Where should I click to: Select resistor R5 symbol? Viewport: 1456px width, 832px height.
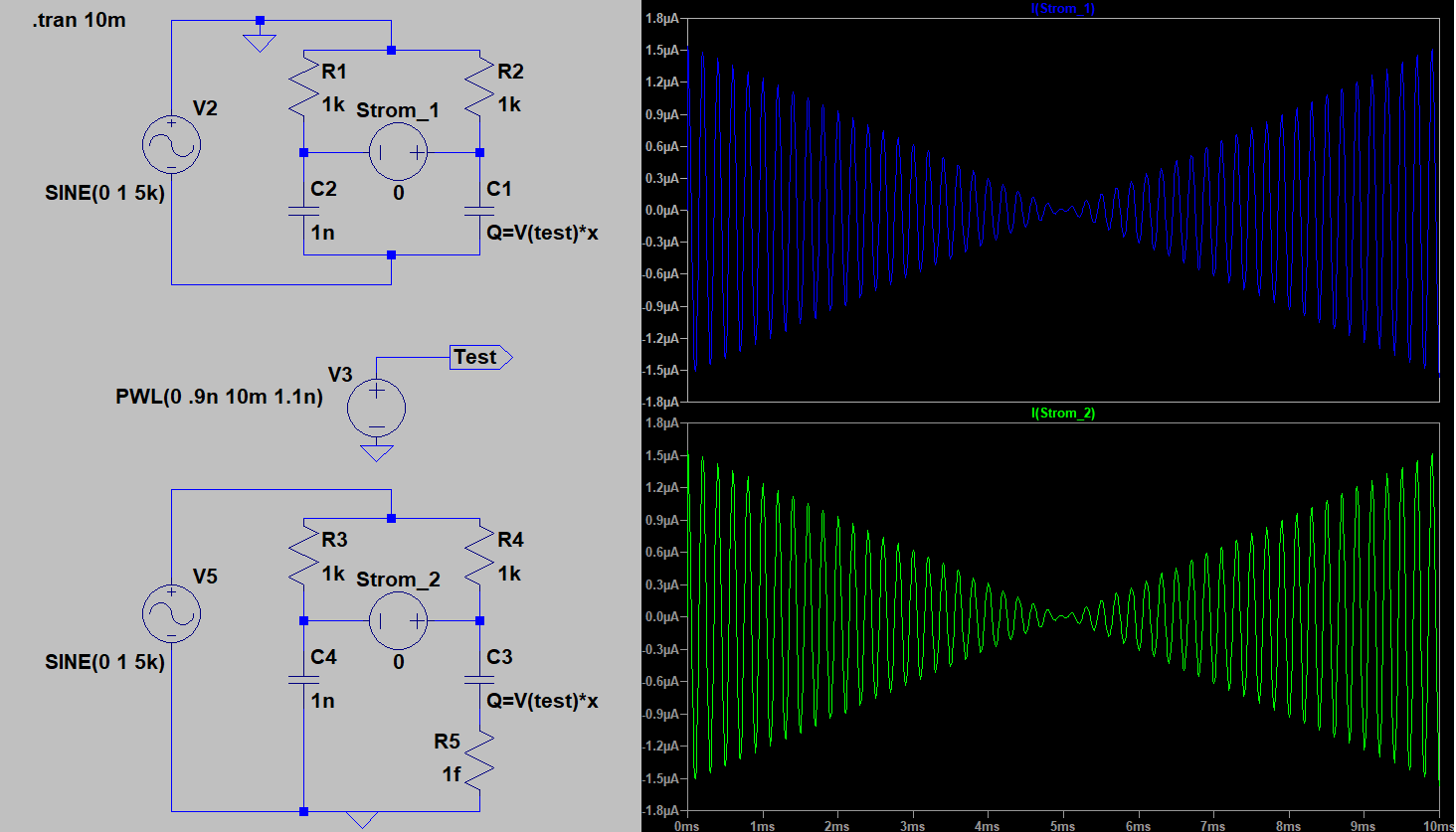click(x=479, y=760)
